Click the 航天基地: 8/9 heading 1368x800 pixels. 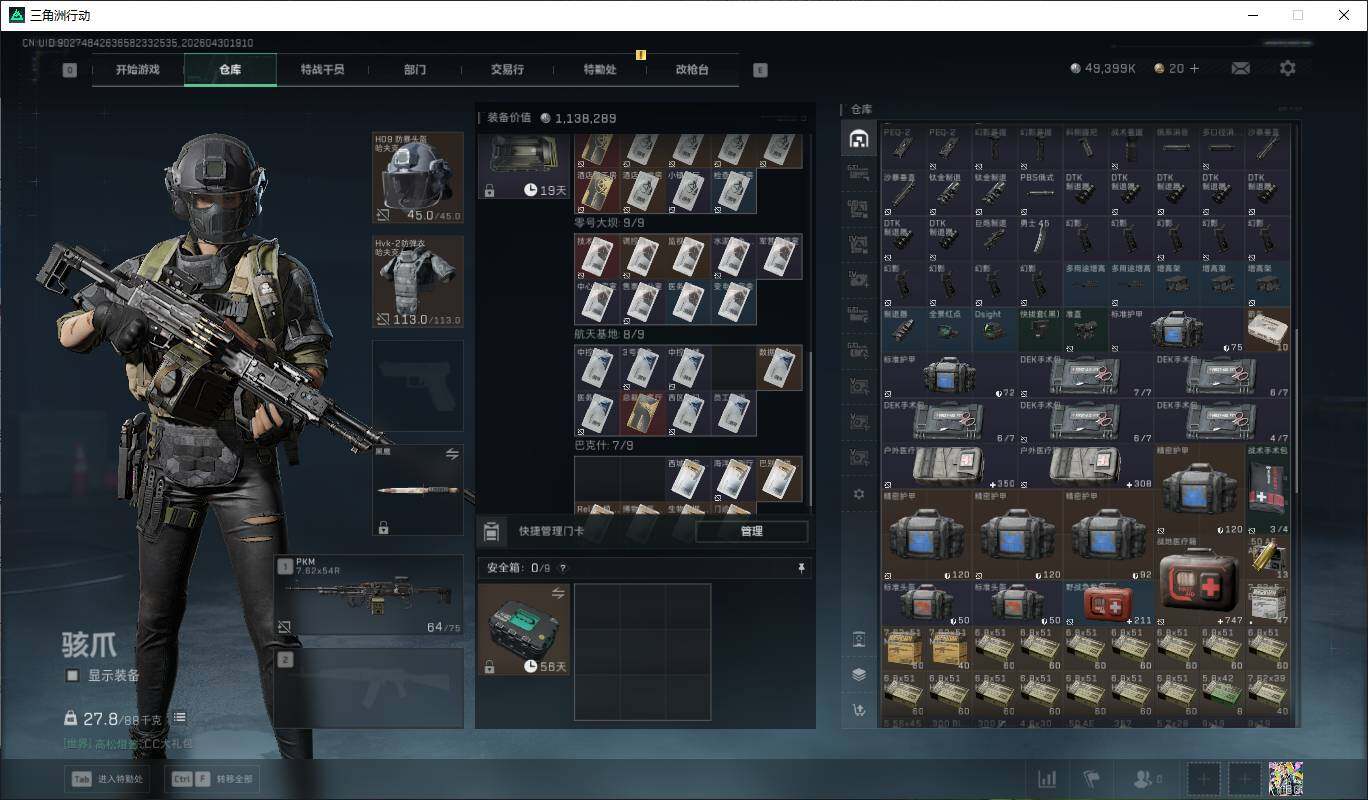(609, 334)
